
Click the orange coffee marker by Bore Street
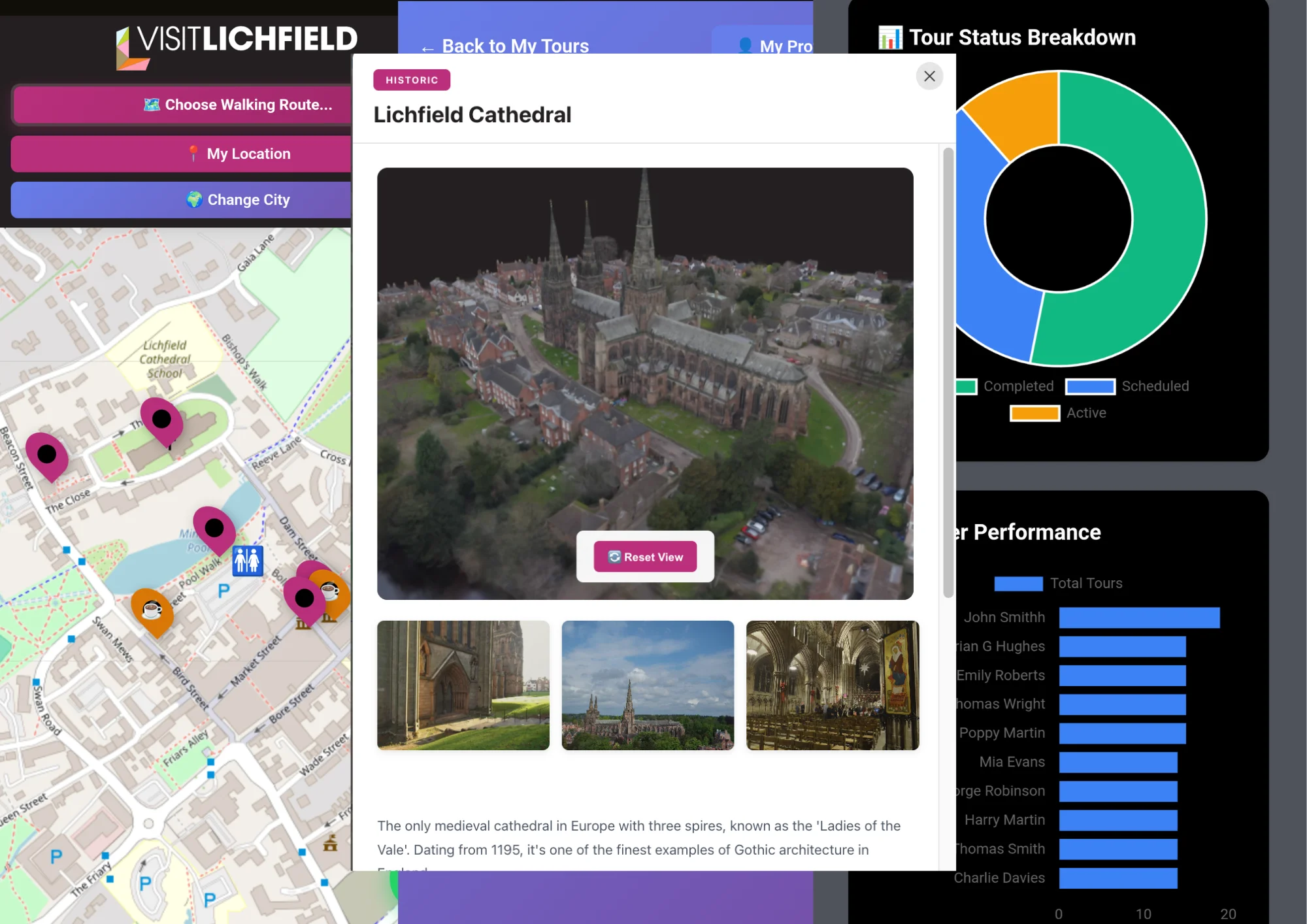(x=330, y=591)
